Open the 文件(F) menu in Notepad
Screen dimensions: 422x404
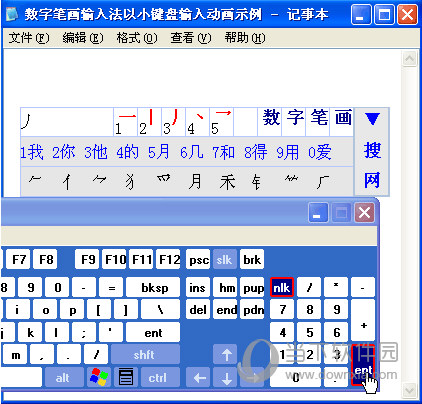[29, 38]
